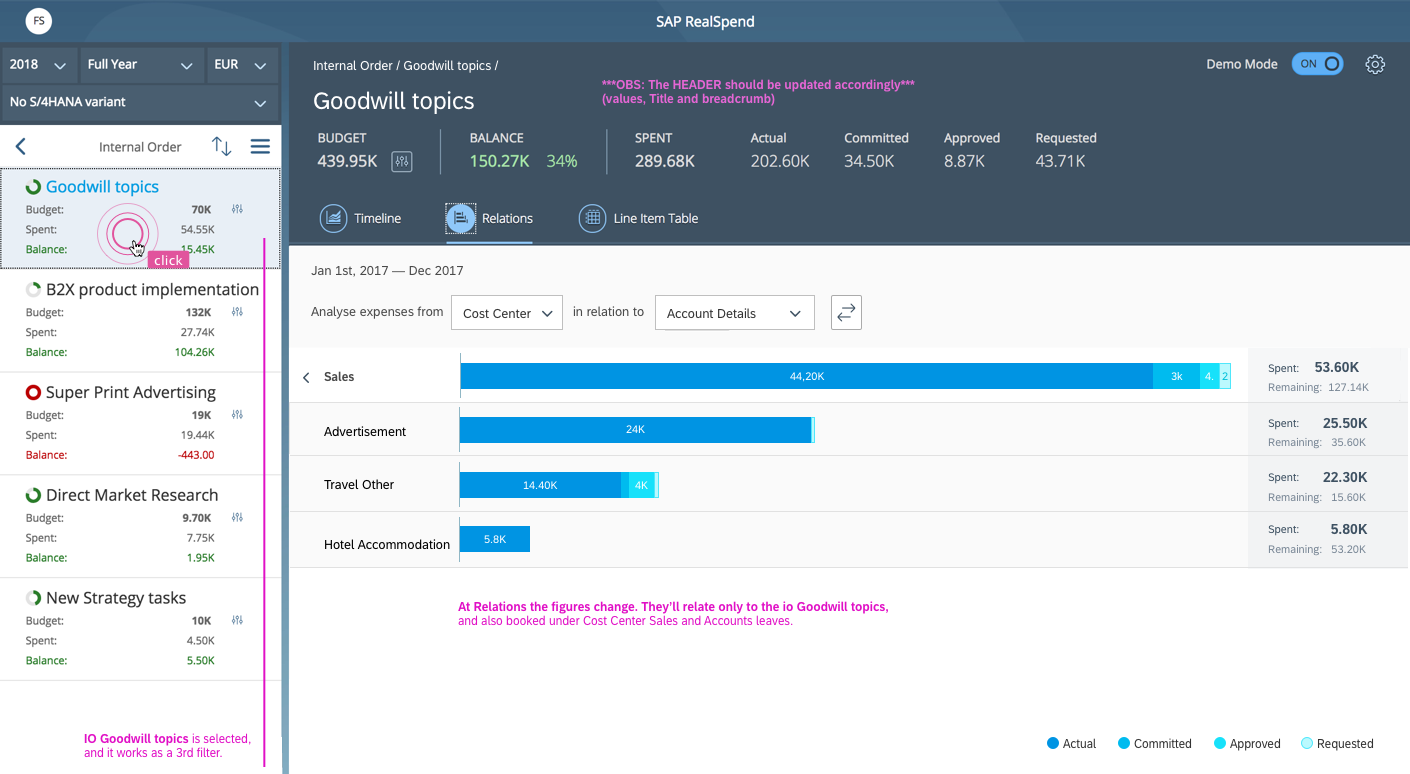Click the status ring icon of Direct Market Research
The height and width of the screenshot is (774, 1410).
click(33, 496)
